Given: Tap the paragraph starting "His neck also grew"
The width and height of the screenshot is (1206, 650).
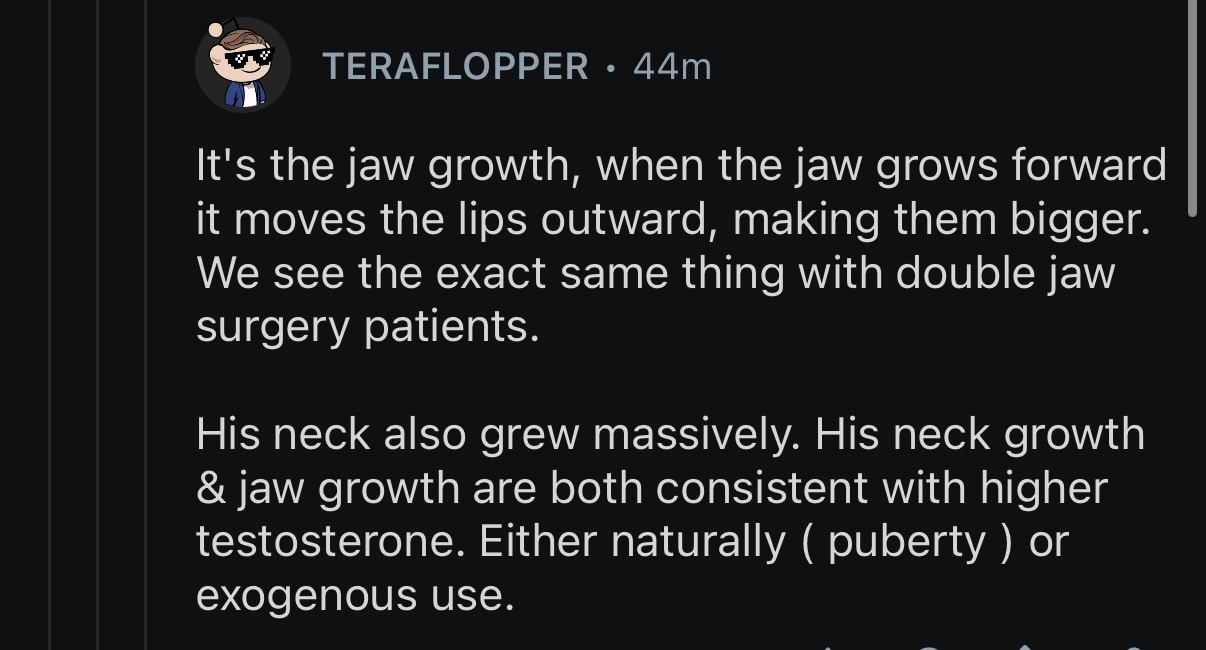Looking at the screenshot, I should 670,516.
